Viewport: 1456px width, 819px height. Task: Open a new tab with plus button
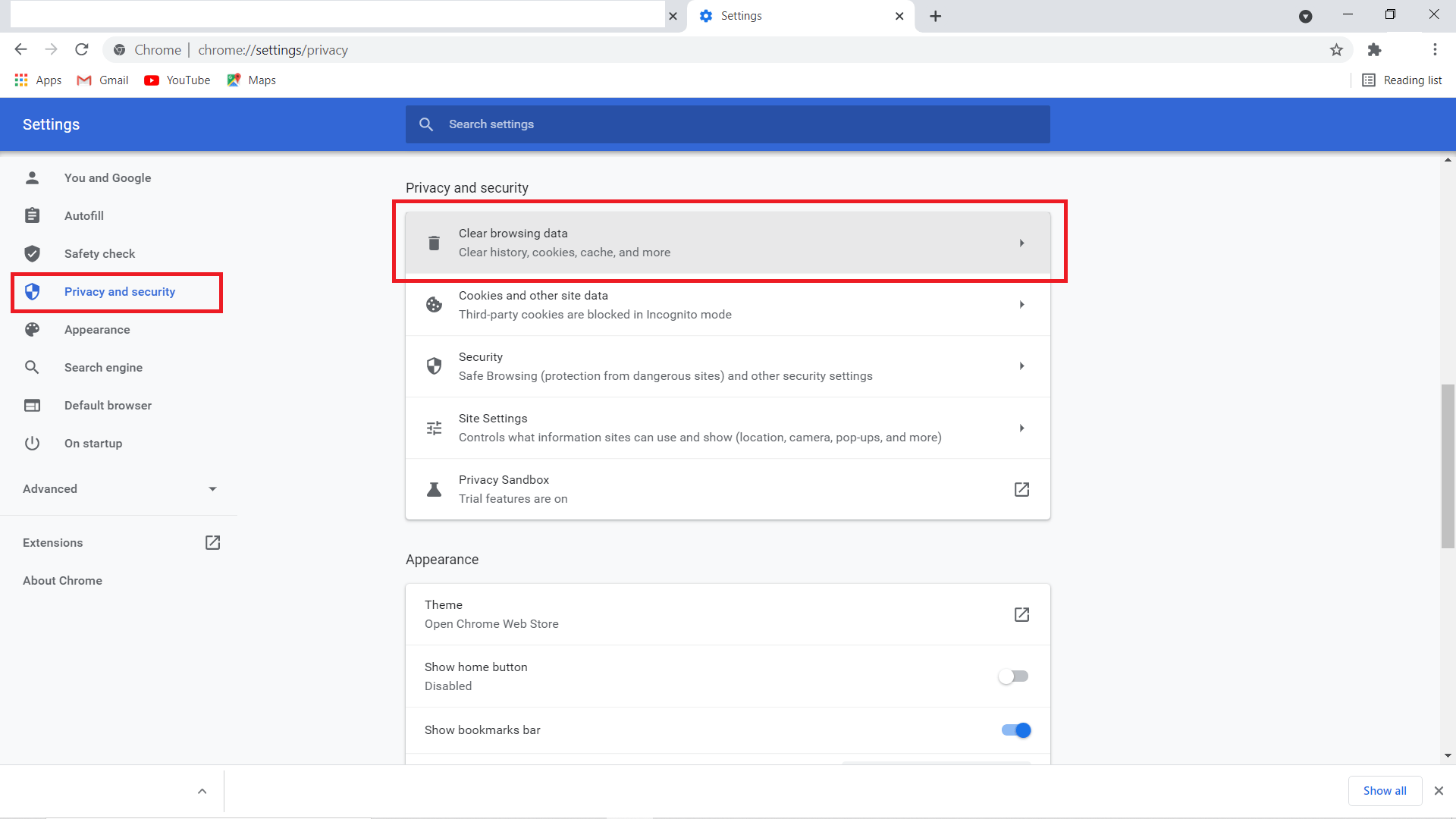936,16
